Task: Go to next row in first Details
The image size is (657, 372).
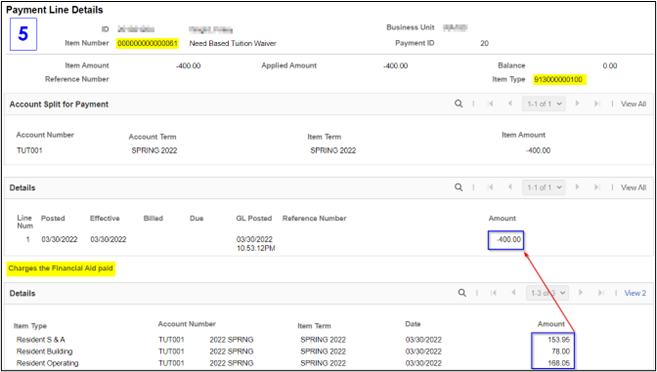Action: coord(577,187)
